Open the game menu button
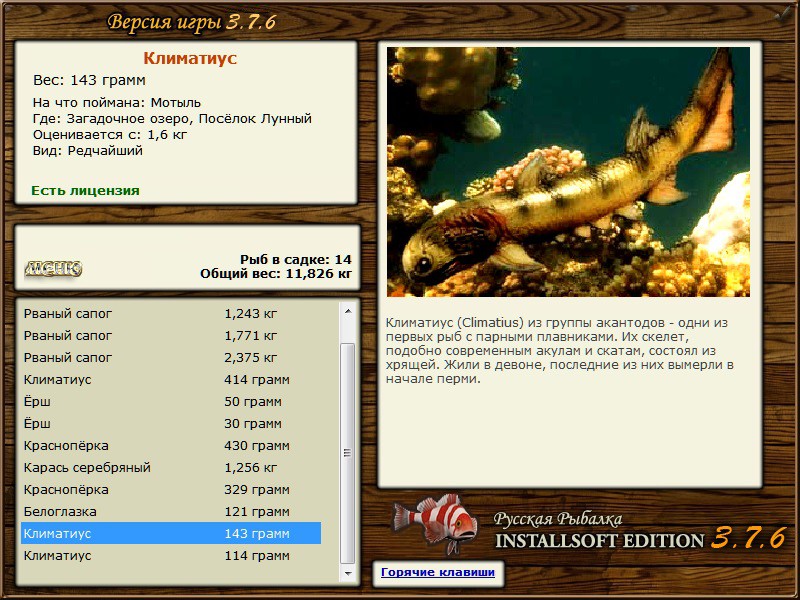Viewport: 800px width, 600px height. pos(53,268)
